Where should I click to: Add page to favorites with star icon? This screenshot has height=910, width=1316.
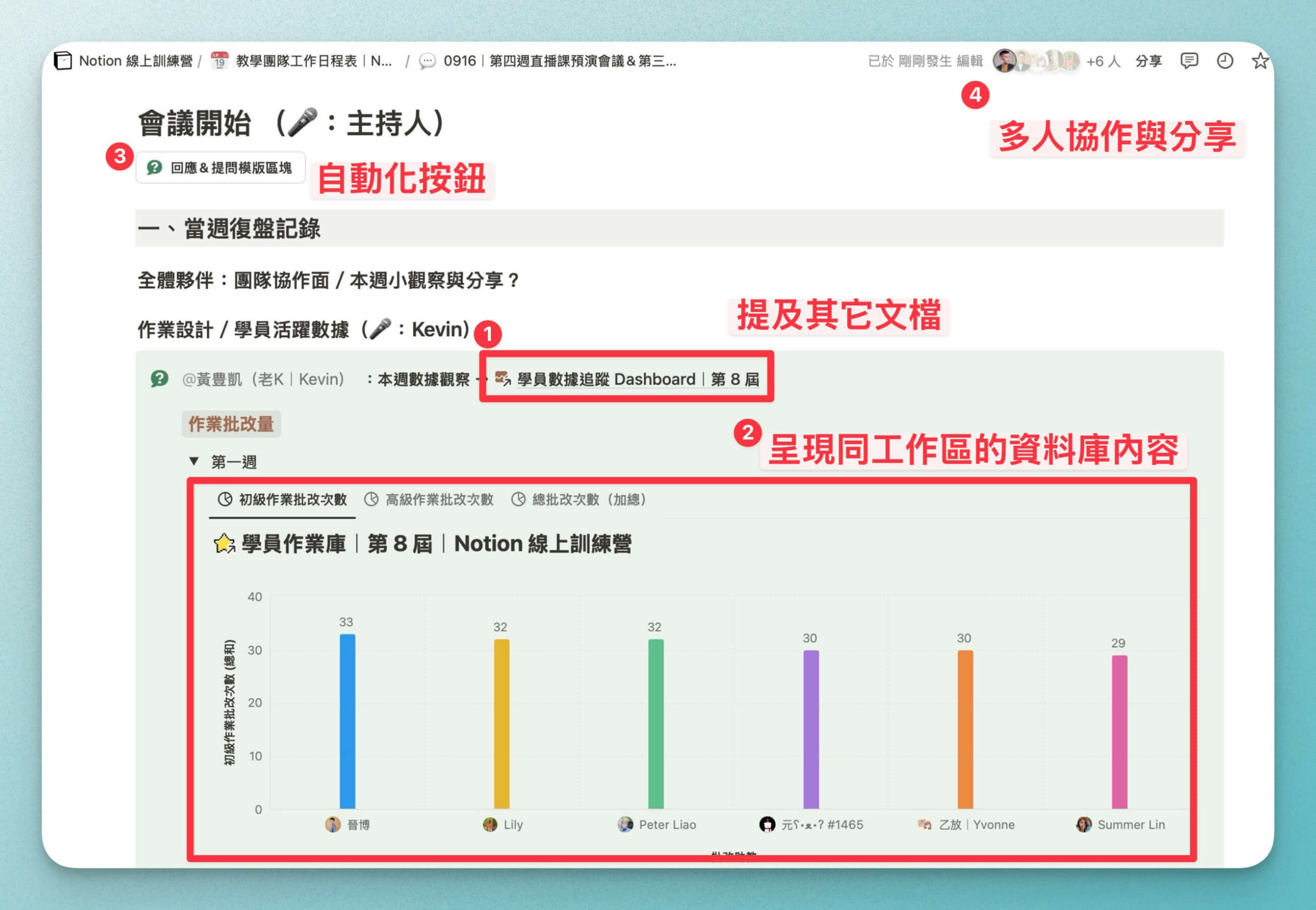pos(1260,61)
